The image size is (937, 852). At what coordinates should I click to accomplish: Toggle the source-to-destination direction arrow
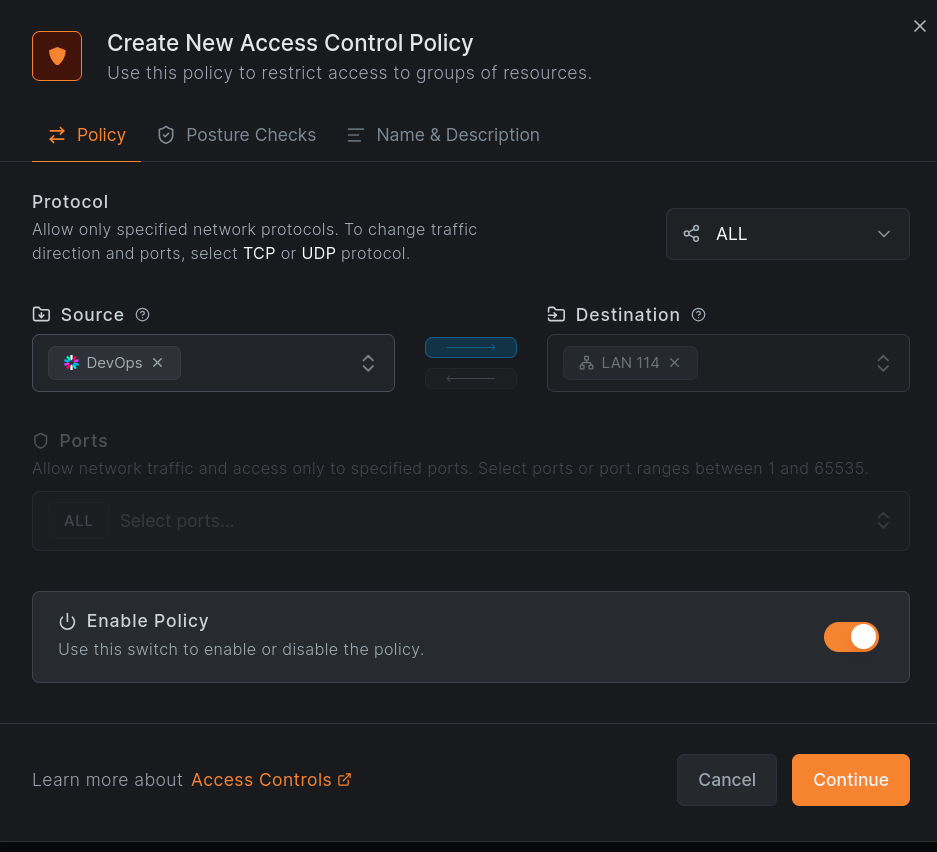(x=471, y=347)
